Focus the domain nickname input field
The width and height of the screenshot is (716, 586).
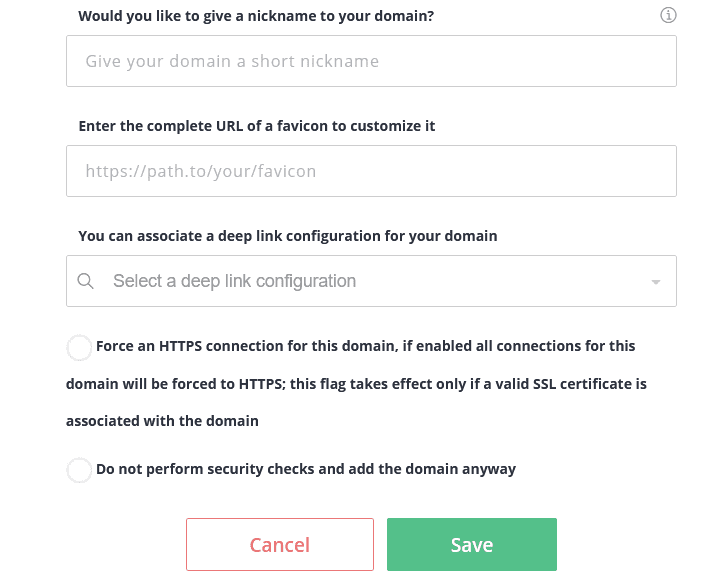tap(371, 61)
